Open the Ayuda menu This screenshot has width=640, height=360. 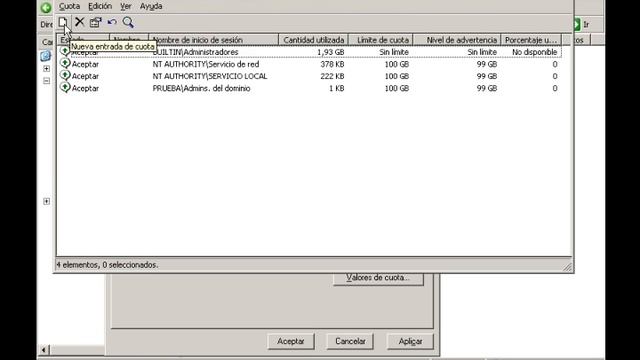tap(151, 6)
